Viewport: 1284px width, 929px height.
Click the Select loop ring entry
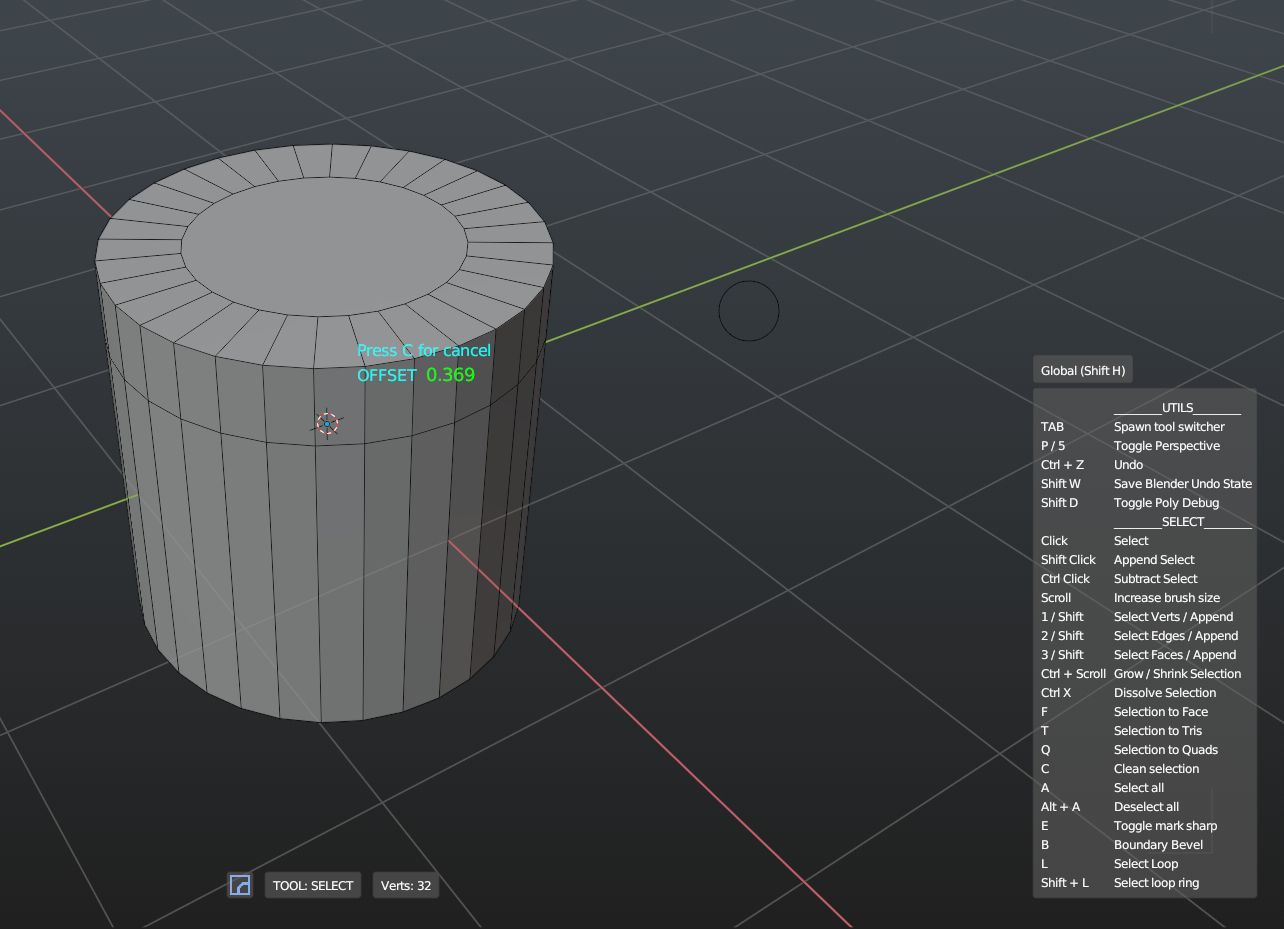point(1156,883)
